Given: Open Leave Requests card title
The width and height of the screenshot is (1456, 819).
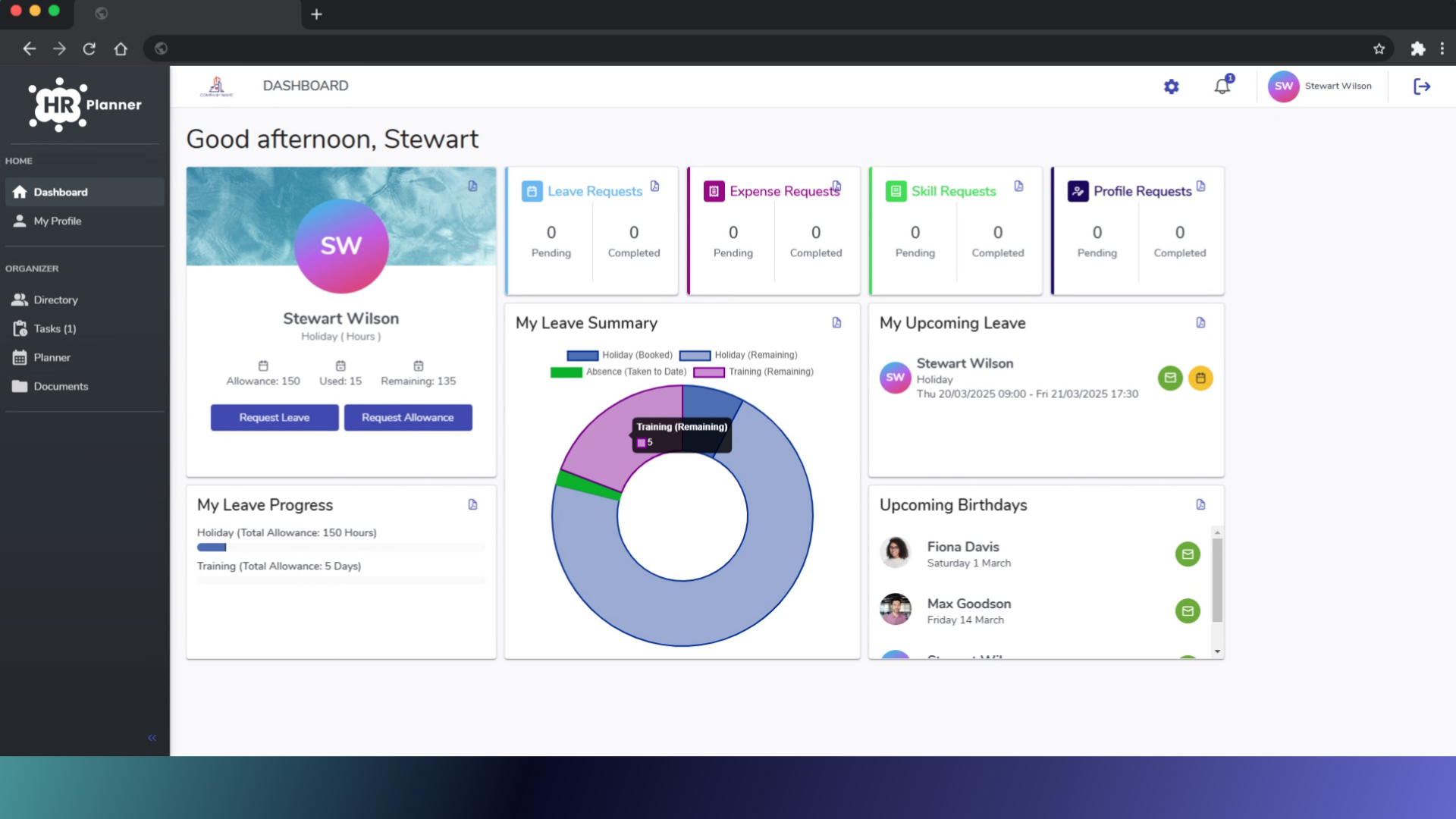Looking at the screenshot, I should [595, 192].
